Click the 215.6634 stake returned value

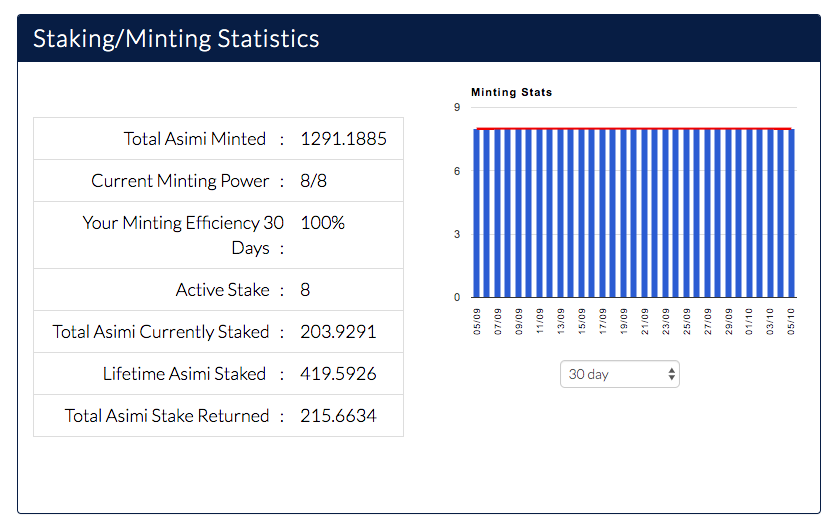[338, 416]
